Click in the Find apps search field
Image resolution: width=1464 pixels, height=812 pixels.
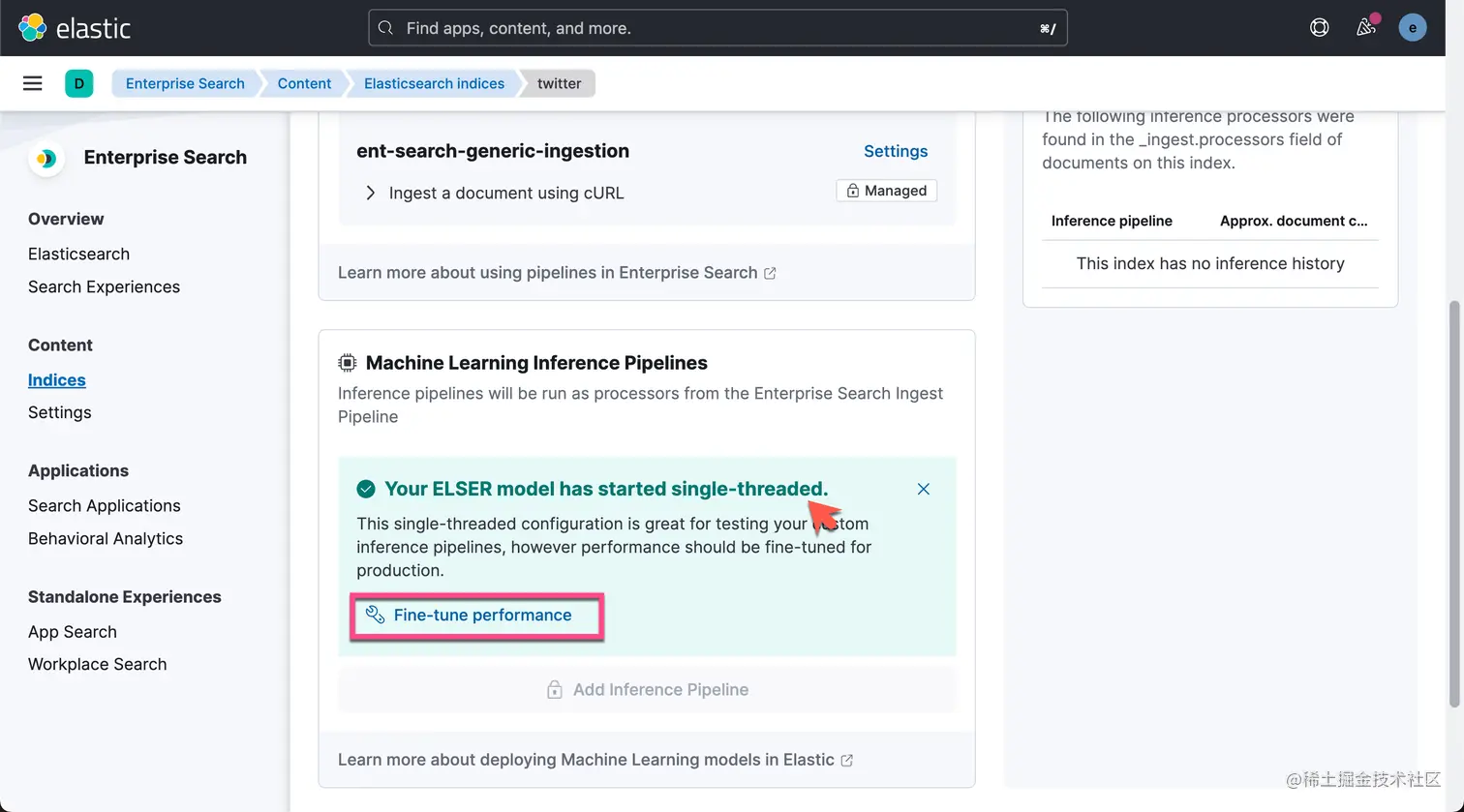click(717, 28)
